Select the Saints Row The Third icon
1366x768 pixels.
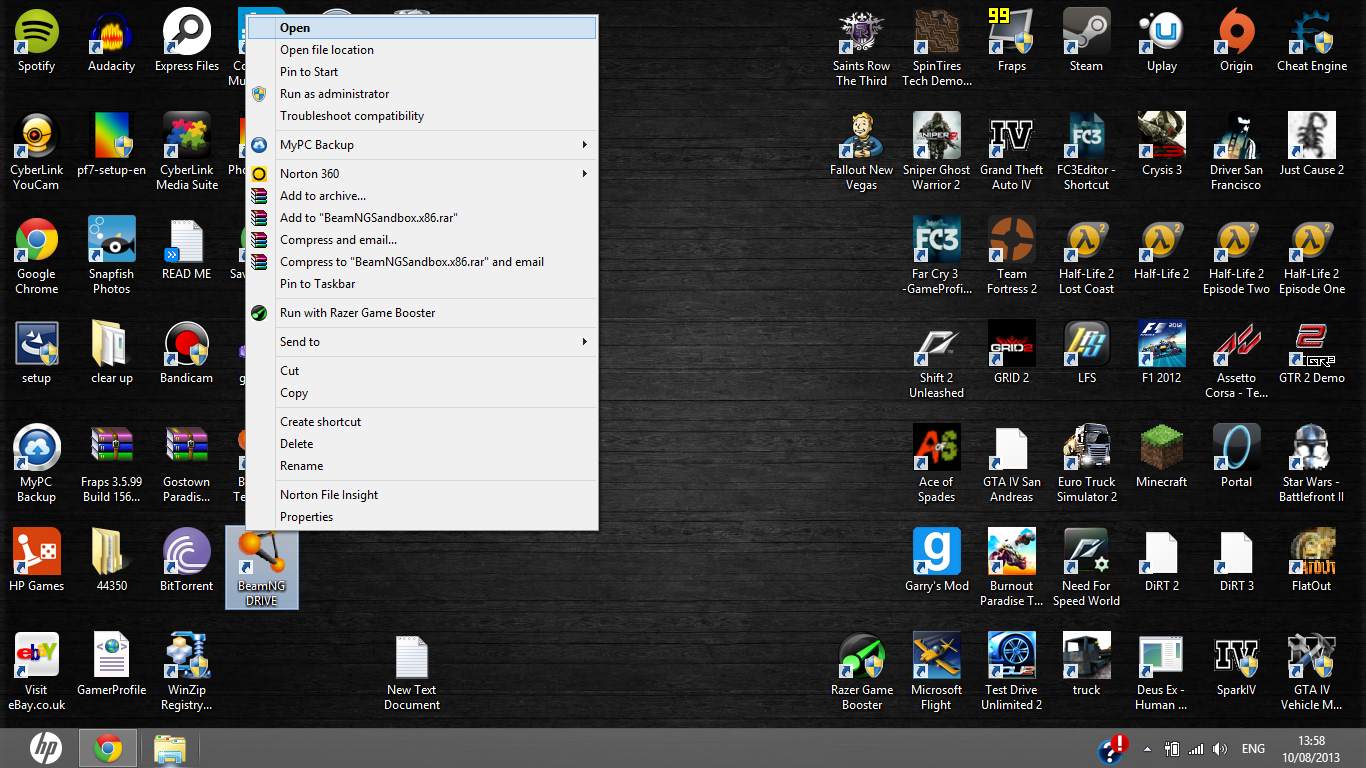(x=861, y=48)
